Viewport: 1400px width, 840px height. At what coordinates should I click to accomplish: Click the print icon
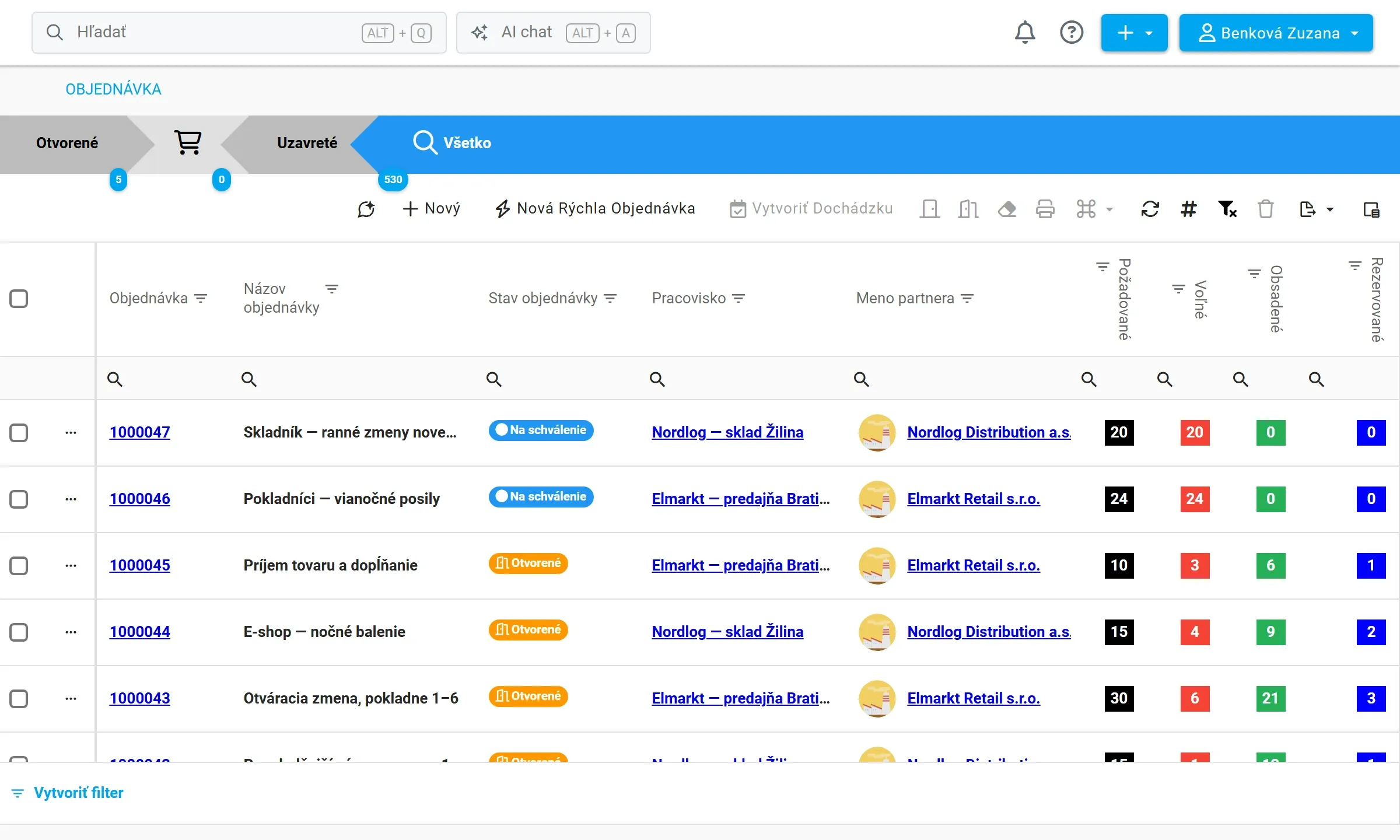1045,209
